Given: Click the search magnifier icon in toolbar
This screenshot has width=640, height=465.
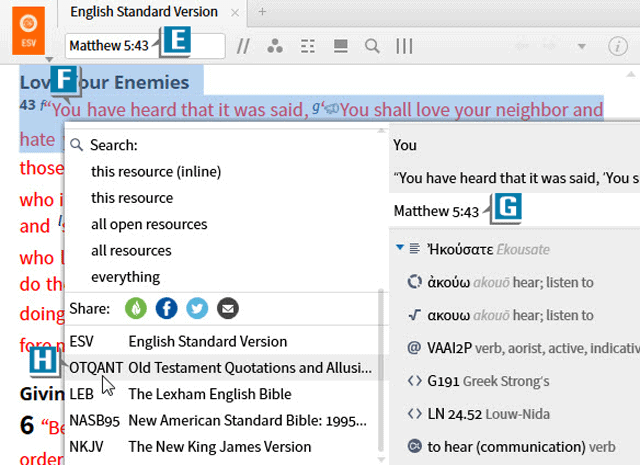Looking at the screenshot, I should (372, 46).
